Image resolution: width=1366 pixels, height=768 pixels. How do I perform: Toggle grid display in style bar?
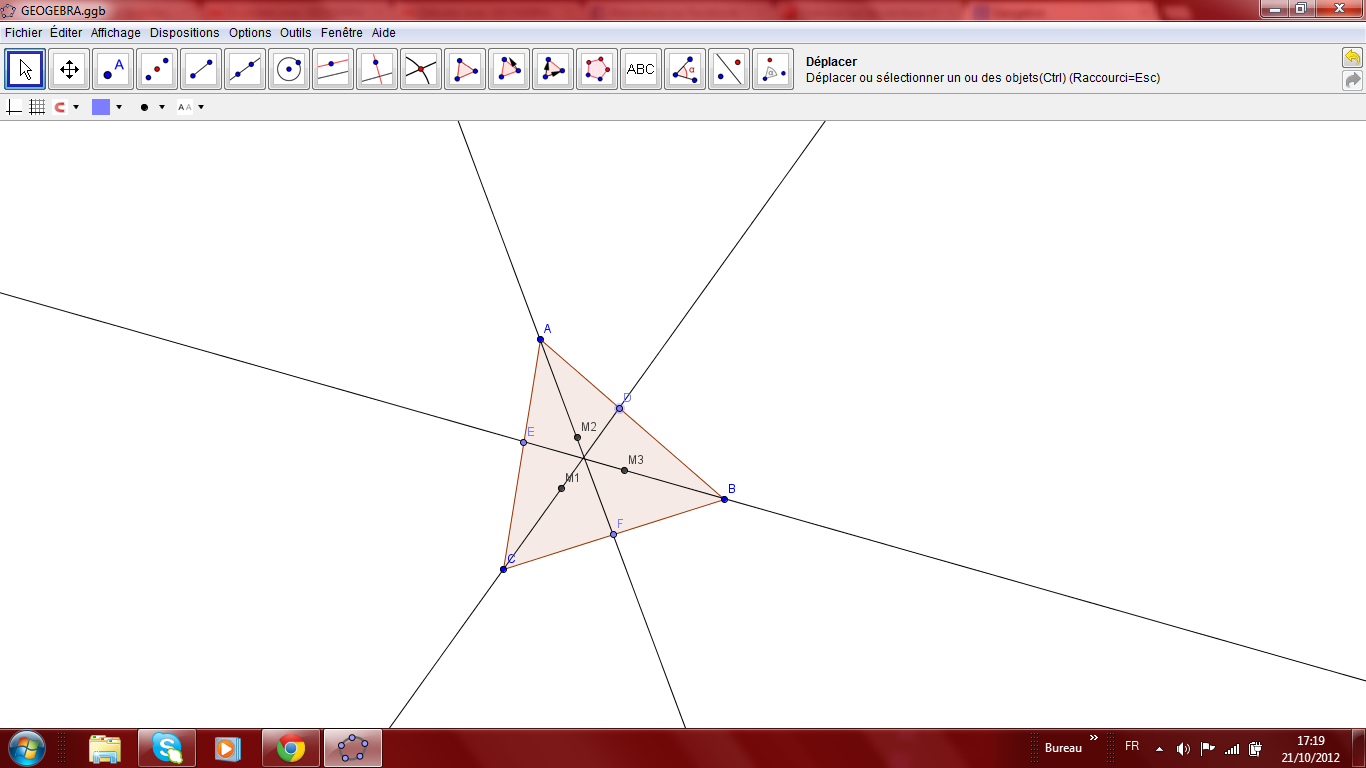pos(37,107)
